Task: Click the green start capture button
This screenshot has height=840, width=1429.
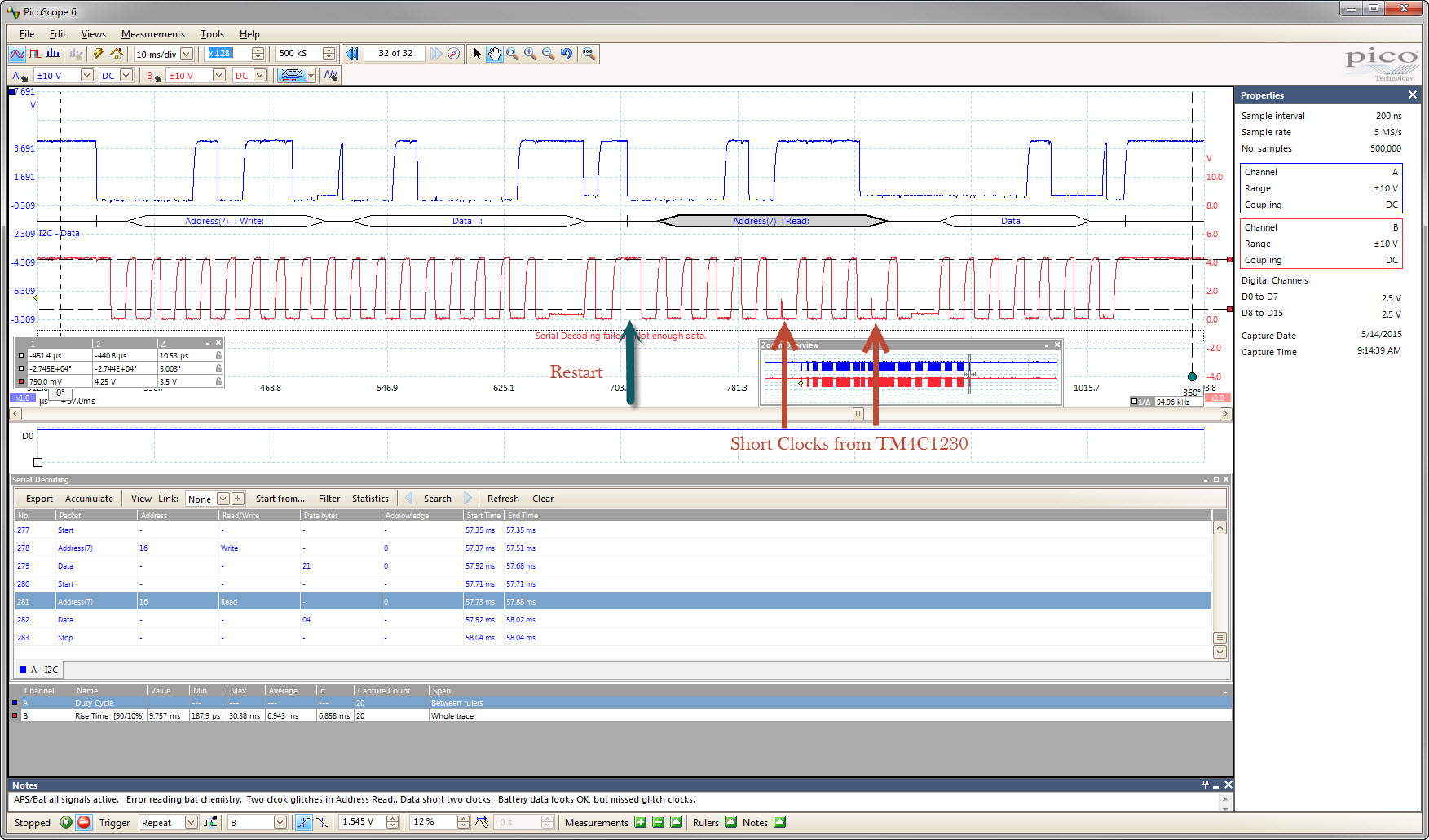Action: point(66,822)
